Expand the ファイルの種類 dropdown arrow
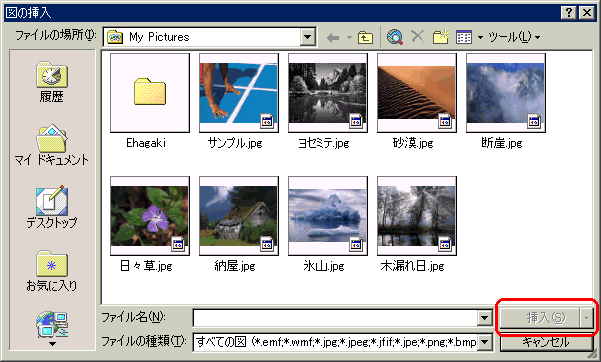The height and width of the screenshot is (362, 601). (484, 341)
